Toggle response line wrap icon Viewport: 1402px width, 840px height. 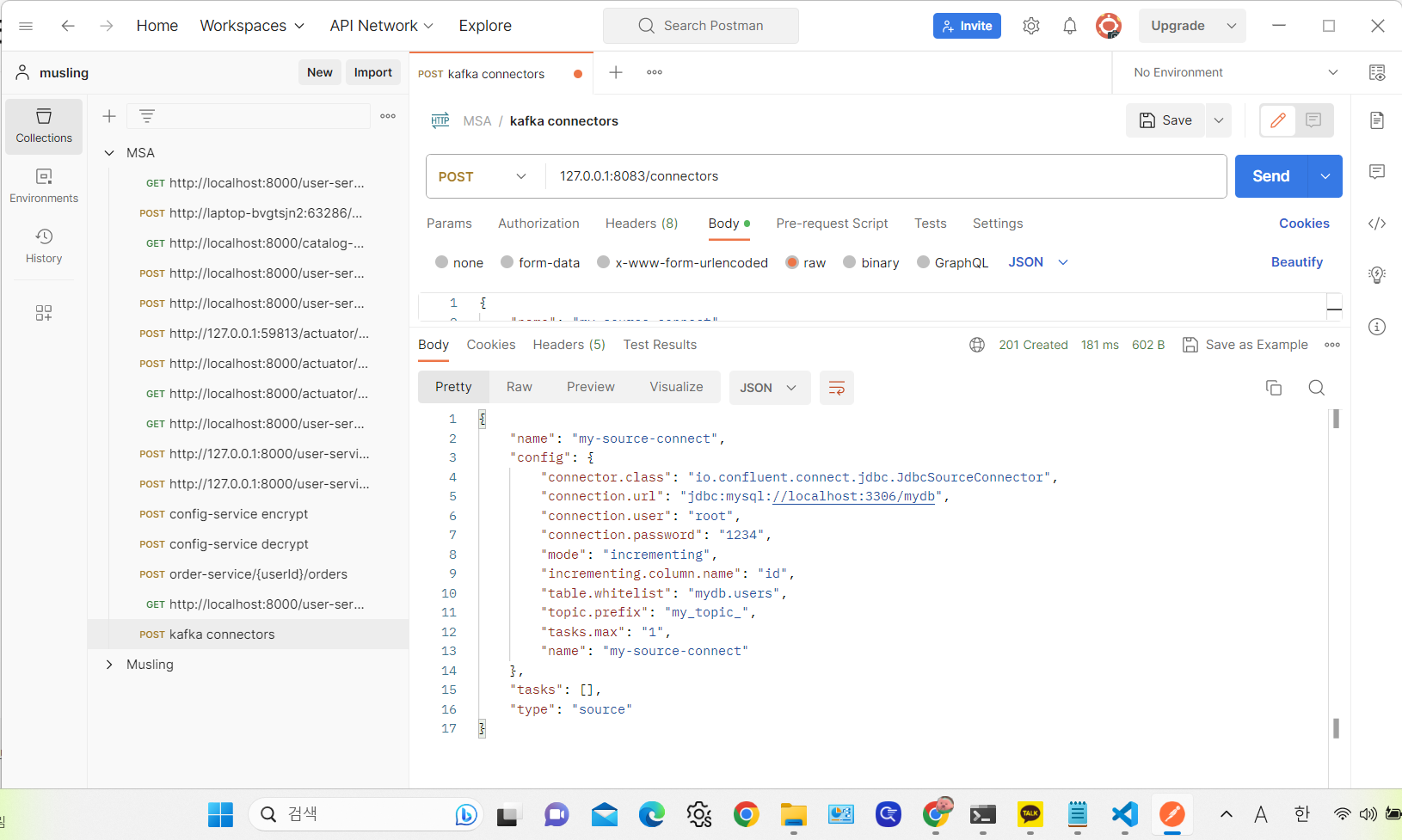(836, 388)
